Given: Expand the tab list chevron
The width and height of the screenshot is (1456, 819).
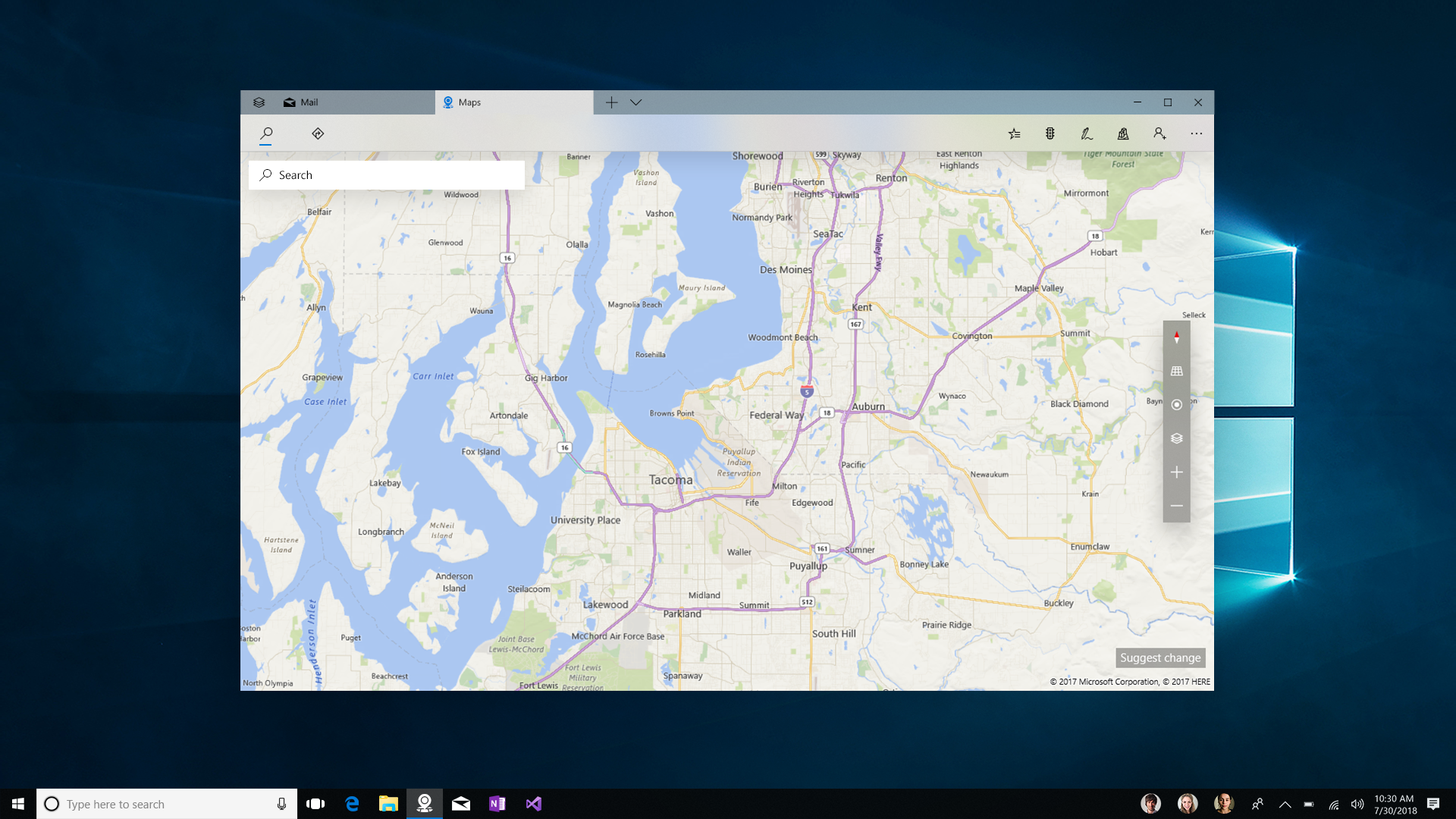Looking at the screenshot, I should coord(635,102).
